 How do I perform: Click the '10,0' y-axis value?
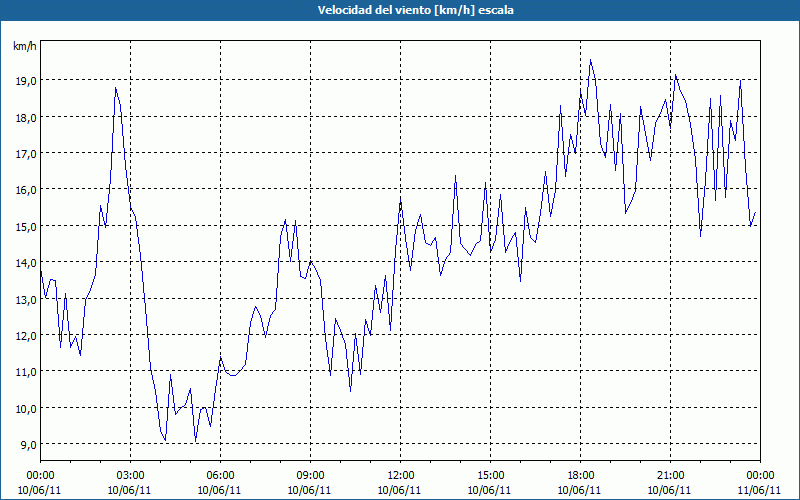pos(25,409)
